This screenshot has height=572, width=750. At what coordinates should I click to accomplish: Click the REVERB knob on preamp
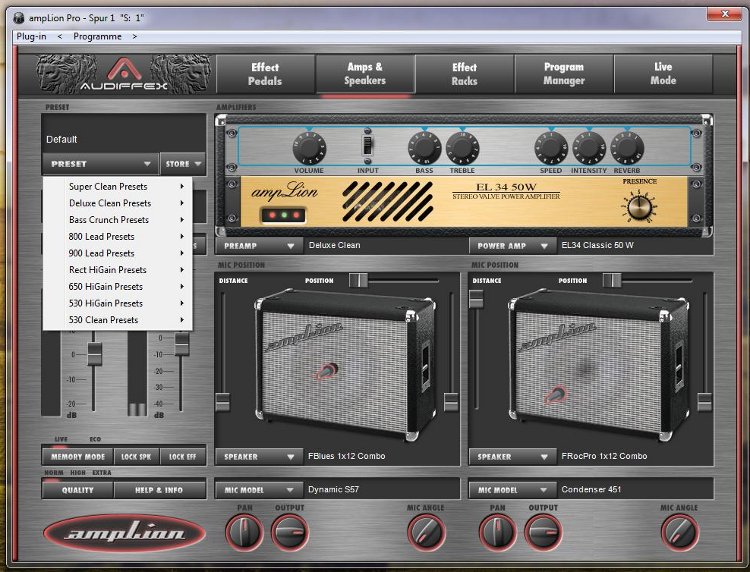tap(627, 148)
